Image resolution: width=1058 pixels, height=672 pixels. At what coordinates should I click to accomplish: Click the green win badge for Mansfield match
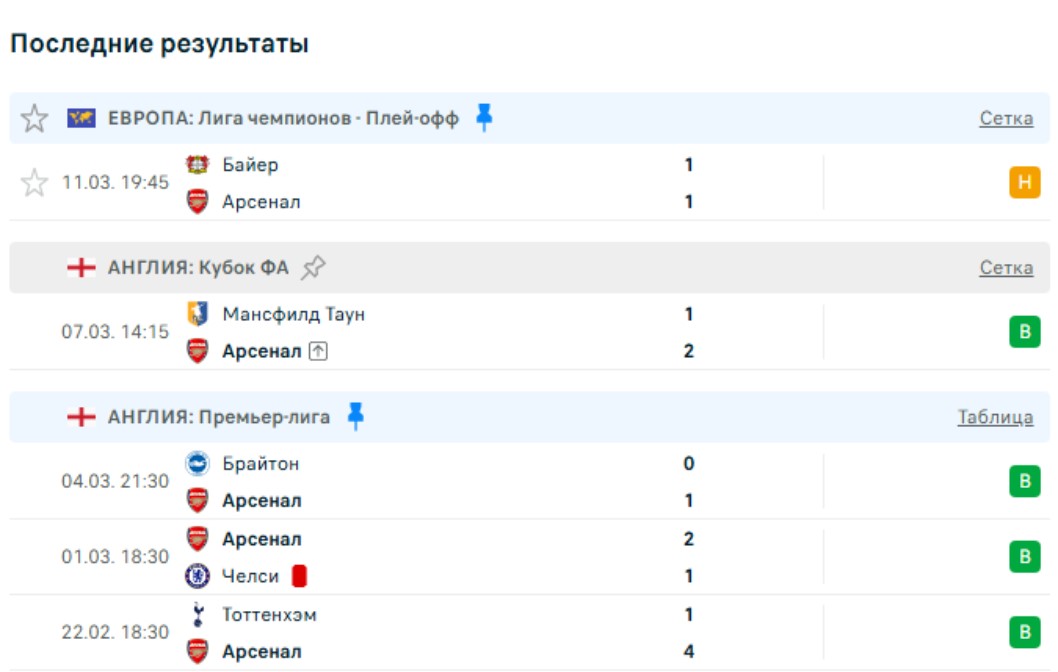(x=1024, y=332)
